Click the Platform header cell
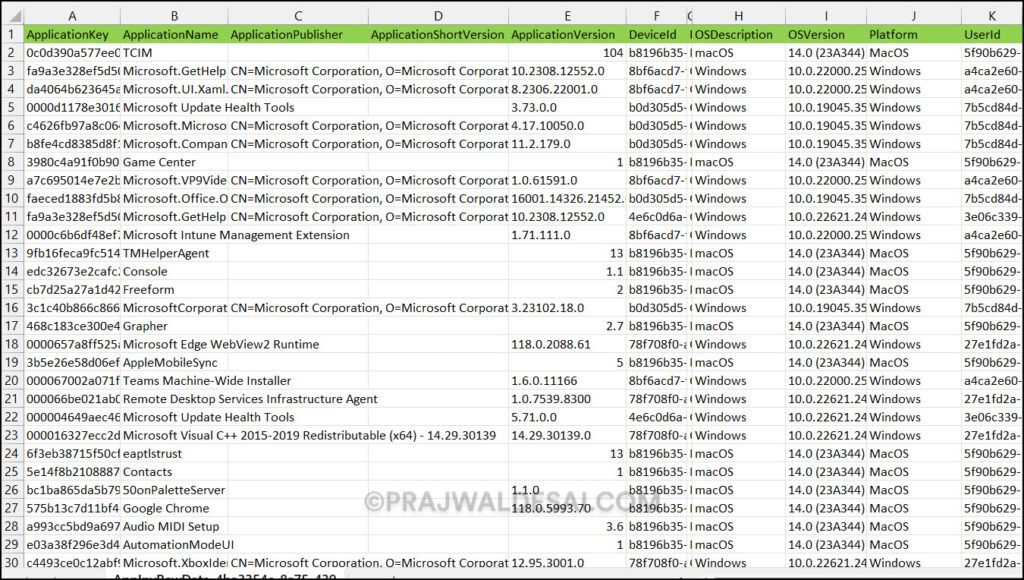The height and width of the screenshot is (580, 1024). coord(914,35)
